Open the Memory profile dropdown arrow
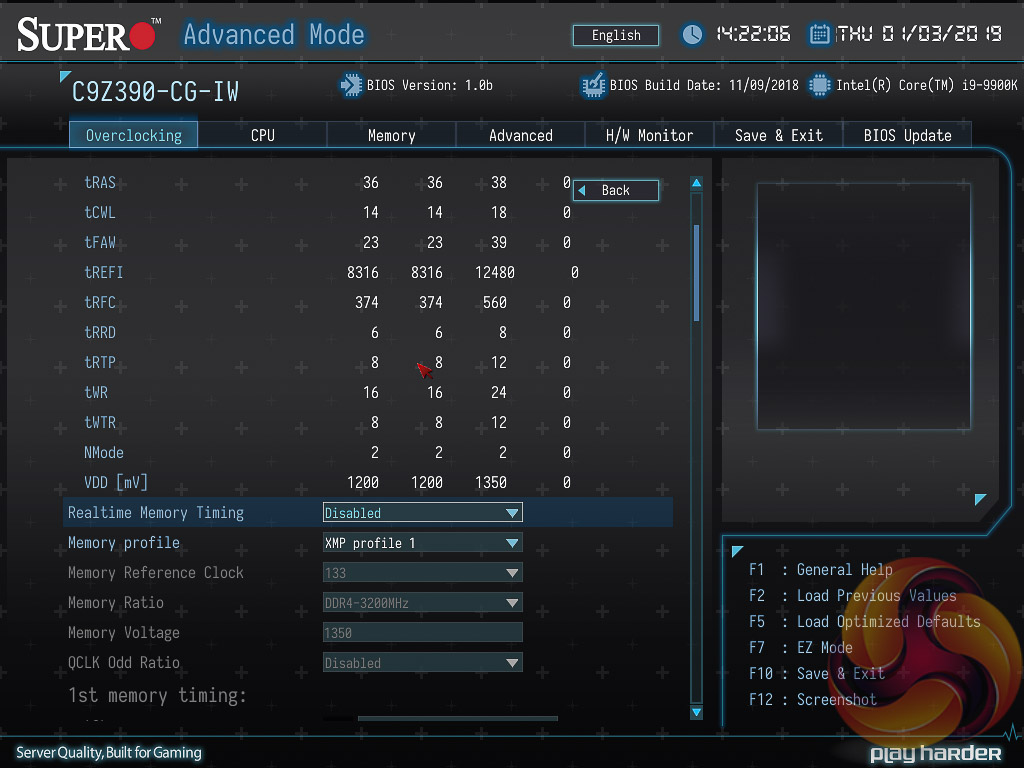1024x768 pixels. point(512,543)
